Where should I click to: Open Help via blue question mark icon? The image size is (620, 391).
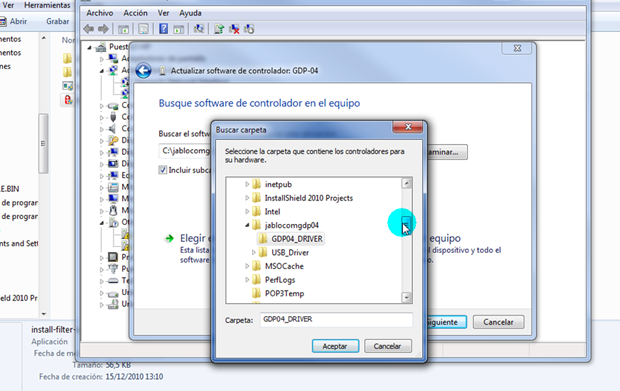(x=163, y=29)
